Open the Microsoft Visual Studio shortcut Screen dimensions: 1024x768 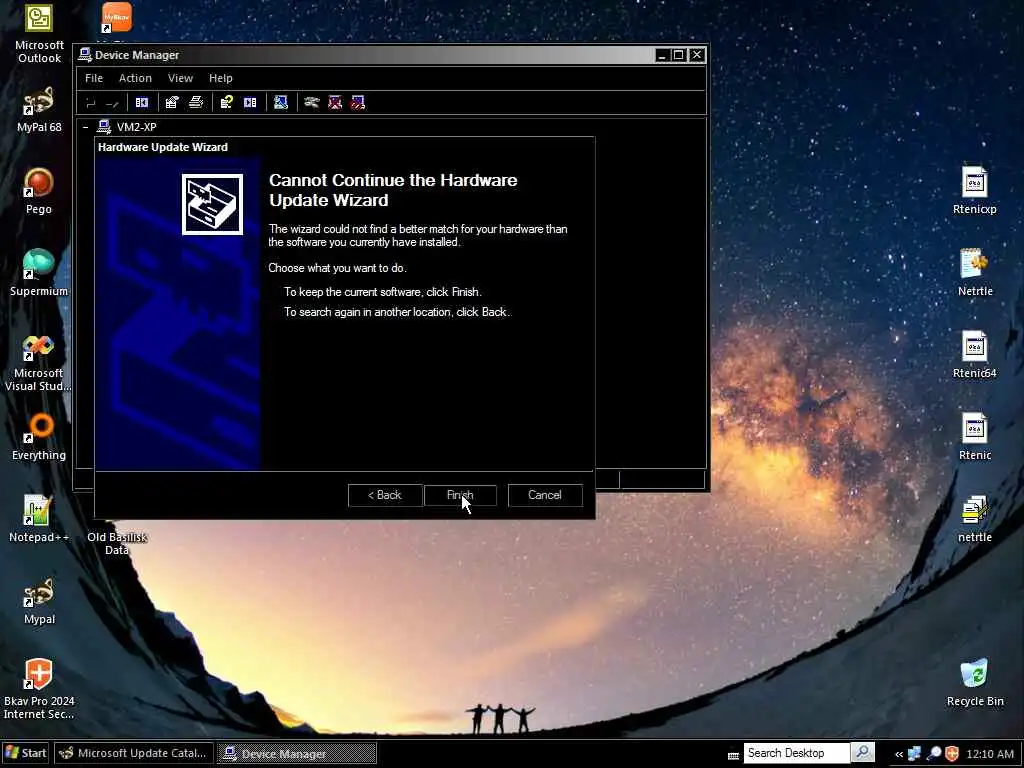(39, 362)
